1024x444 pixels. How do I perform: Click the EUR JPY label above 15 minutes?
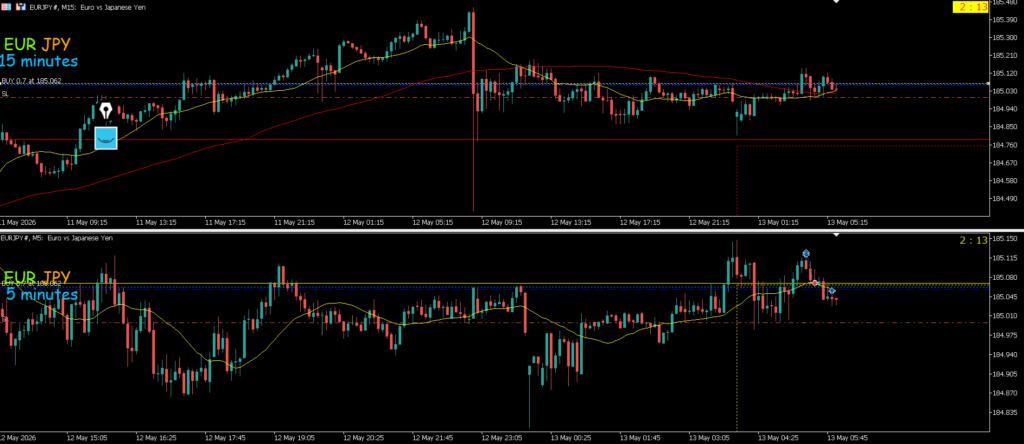pos(37,45)
